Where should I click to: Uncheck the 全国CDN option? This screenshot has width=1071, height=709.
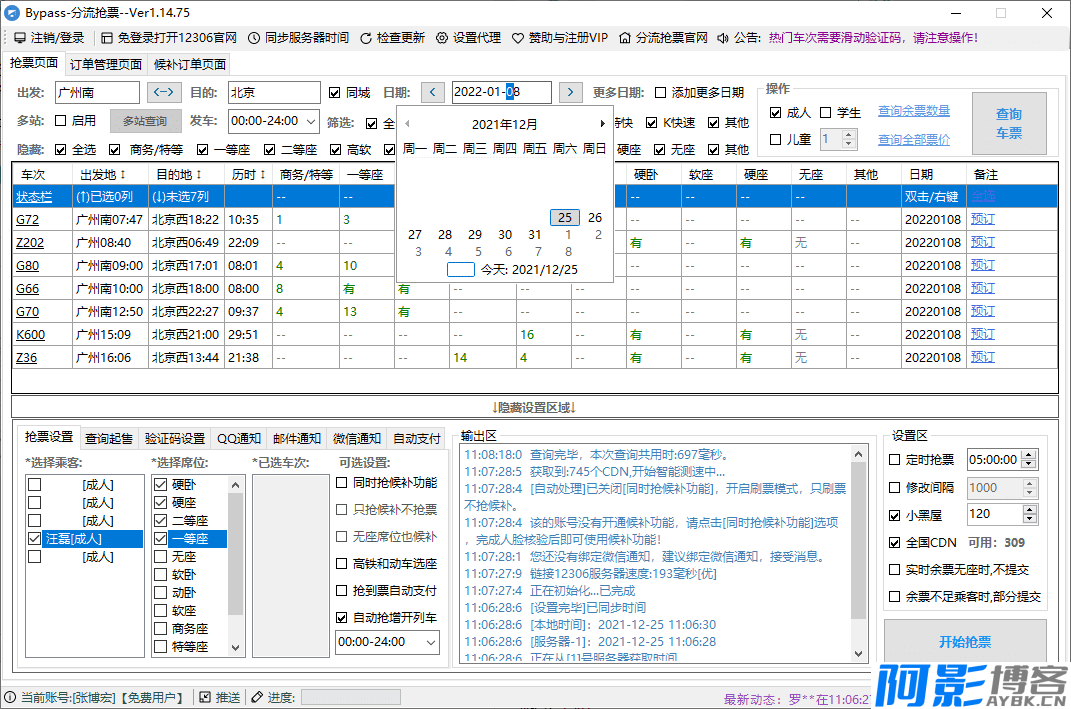point(895,543)
